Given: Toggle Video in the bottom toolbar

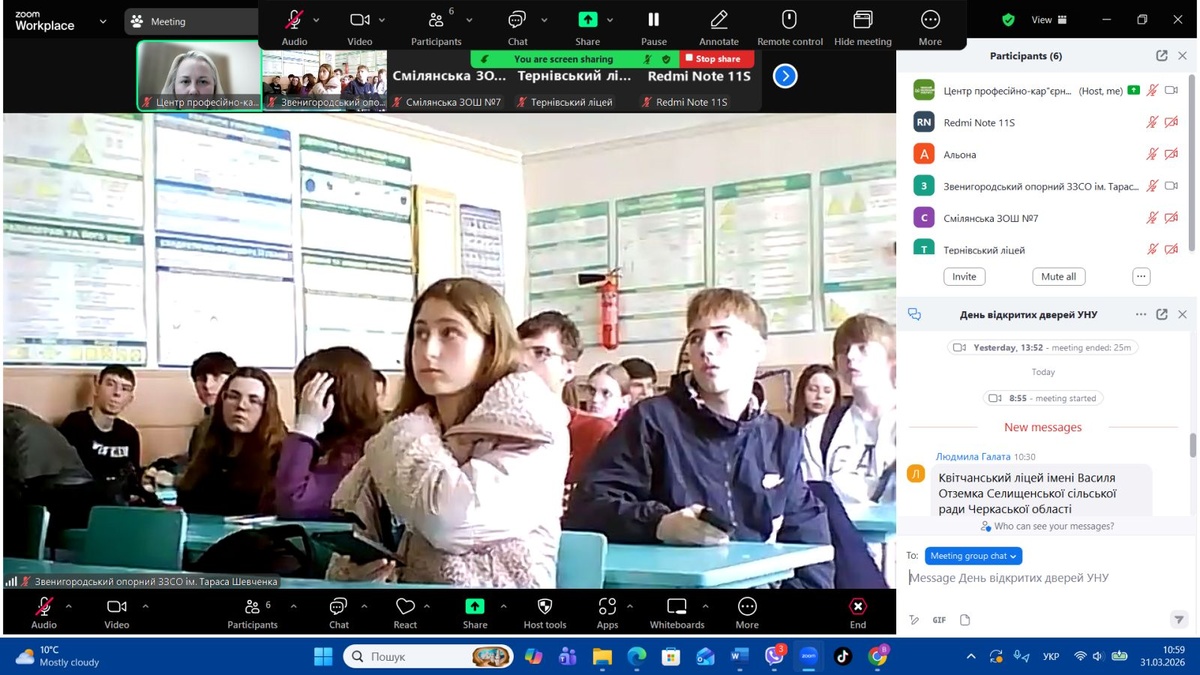Looking at the screenshot, I should coord(117,607).
